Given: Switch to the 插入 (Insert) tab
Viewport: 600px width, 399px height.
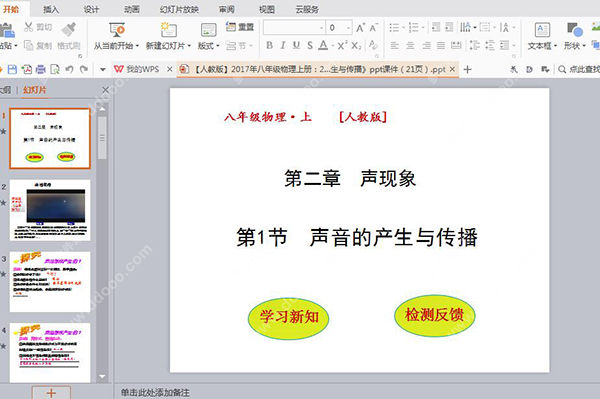Looking at the screenshot, I should [x=51, y=9].
